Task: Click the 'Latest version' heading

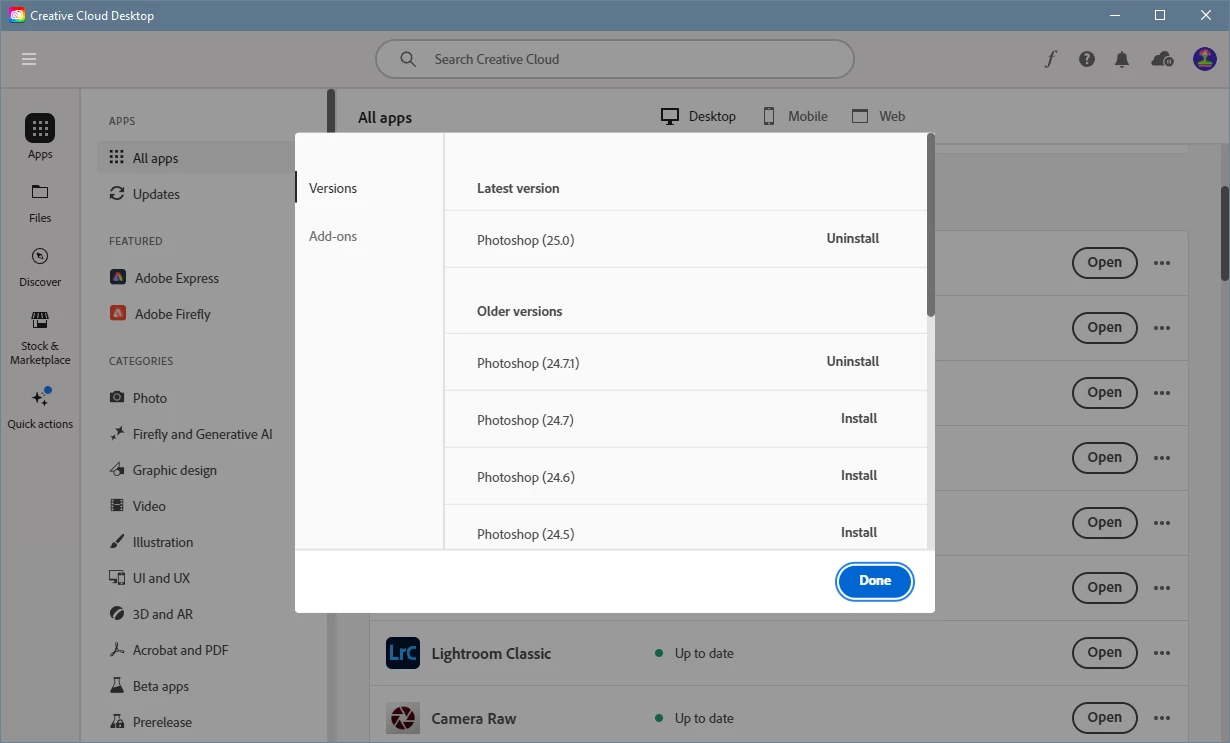Action: pyautogui.click(x=518, y=188)
